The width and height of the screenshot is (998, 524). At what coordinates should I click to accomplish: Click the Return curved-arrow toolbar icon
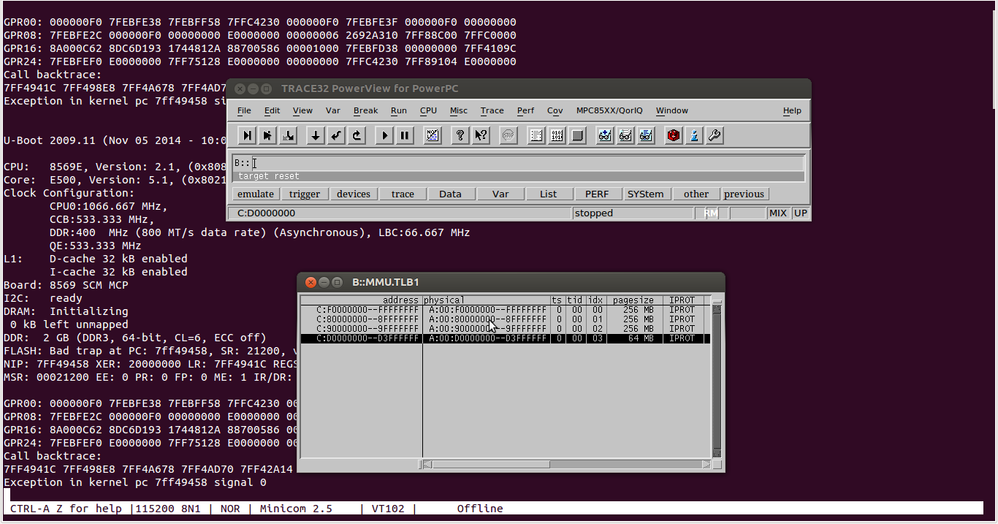pyautogui.click(x=336, y=135)
